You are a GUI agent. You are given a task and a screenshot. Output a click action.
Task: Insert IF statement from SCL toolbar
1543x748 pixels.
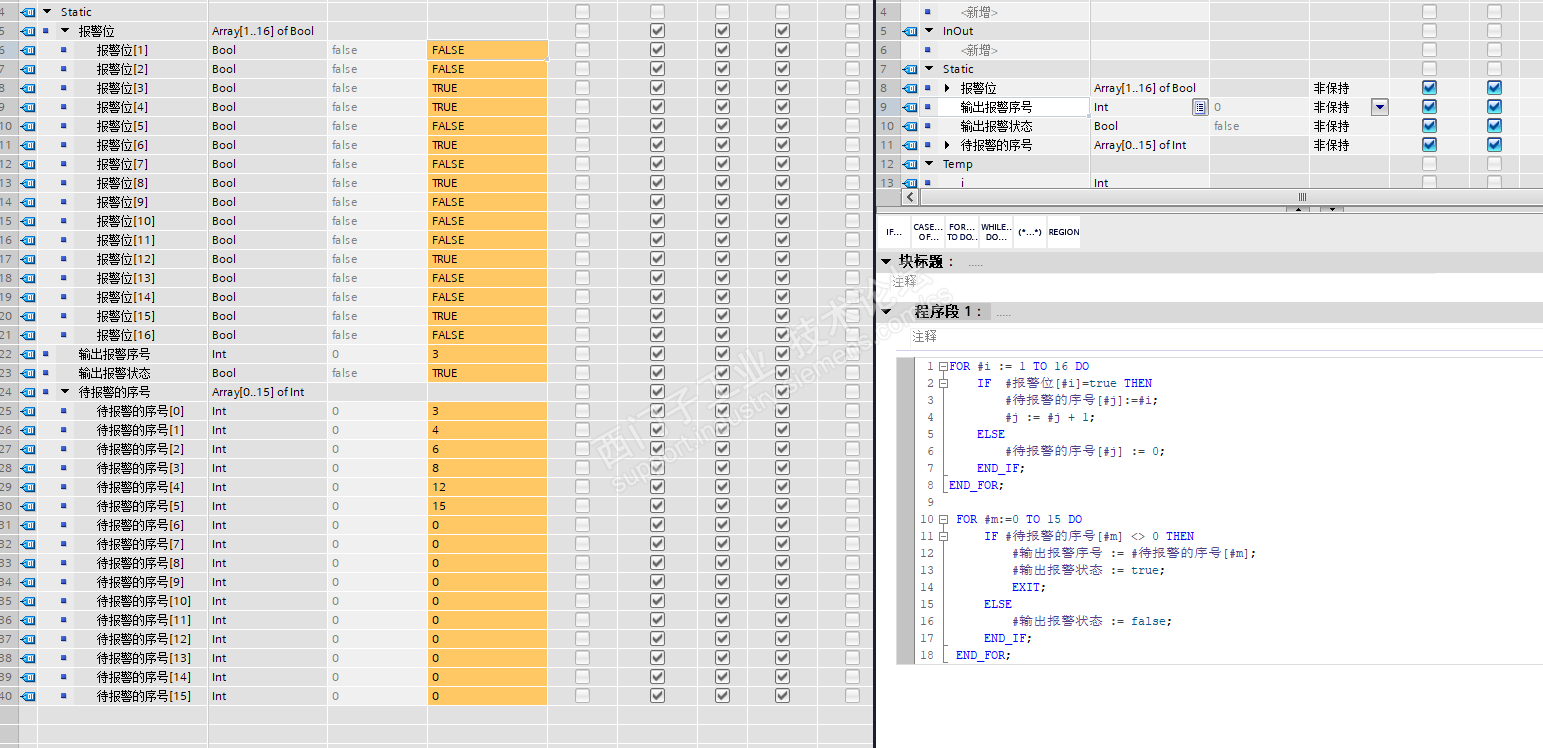pyautogui.click(x=893, y=232)
